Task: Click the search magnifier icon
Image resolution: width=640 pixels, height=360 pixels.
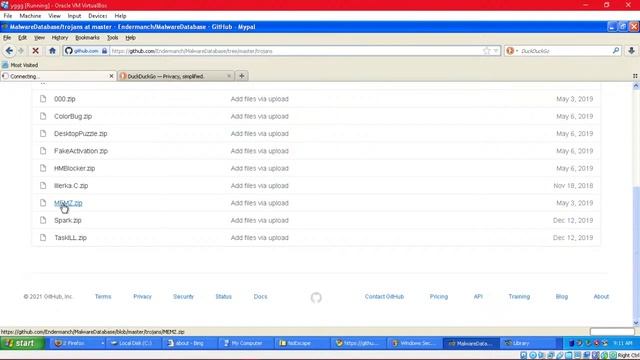Action: tap(616, 51)
